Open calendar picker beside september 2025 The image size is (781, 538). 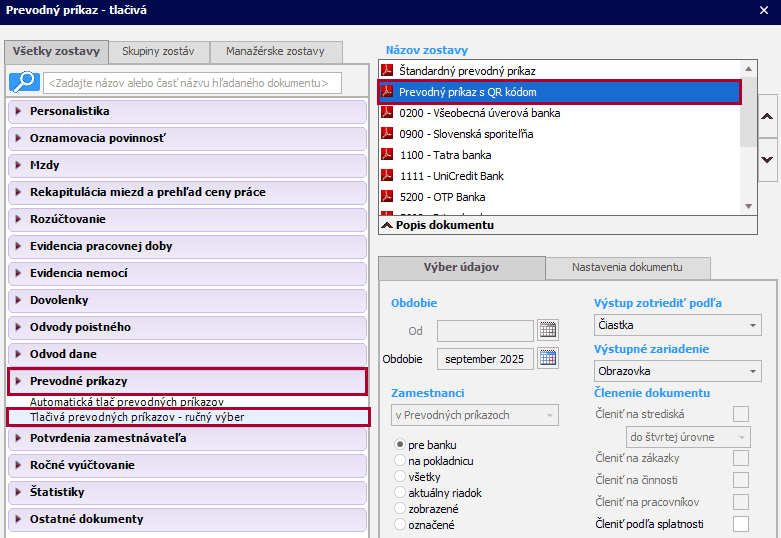click(x=547, y=358)
